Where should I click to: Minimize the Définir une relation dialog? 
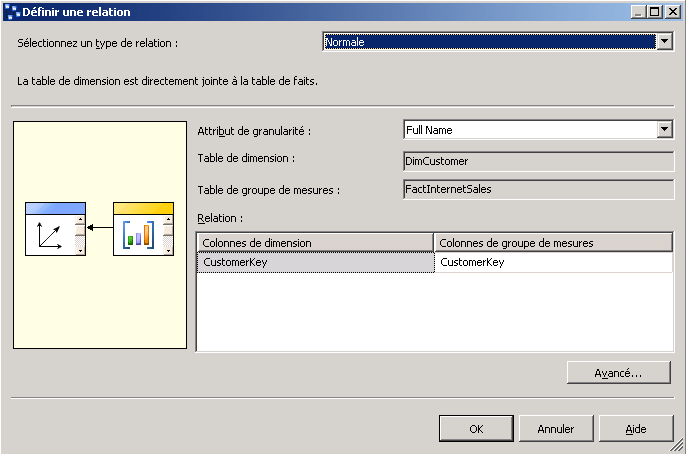tap(639, 11)
